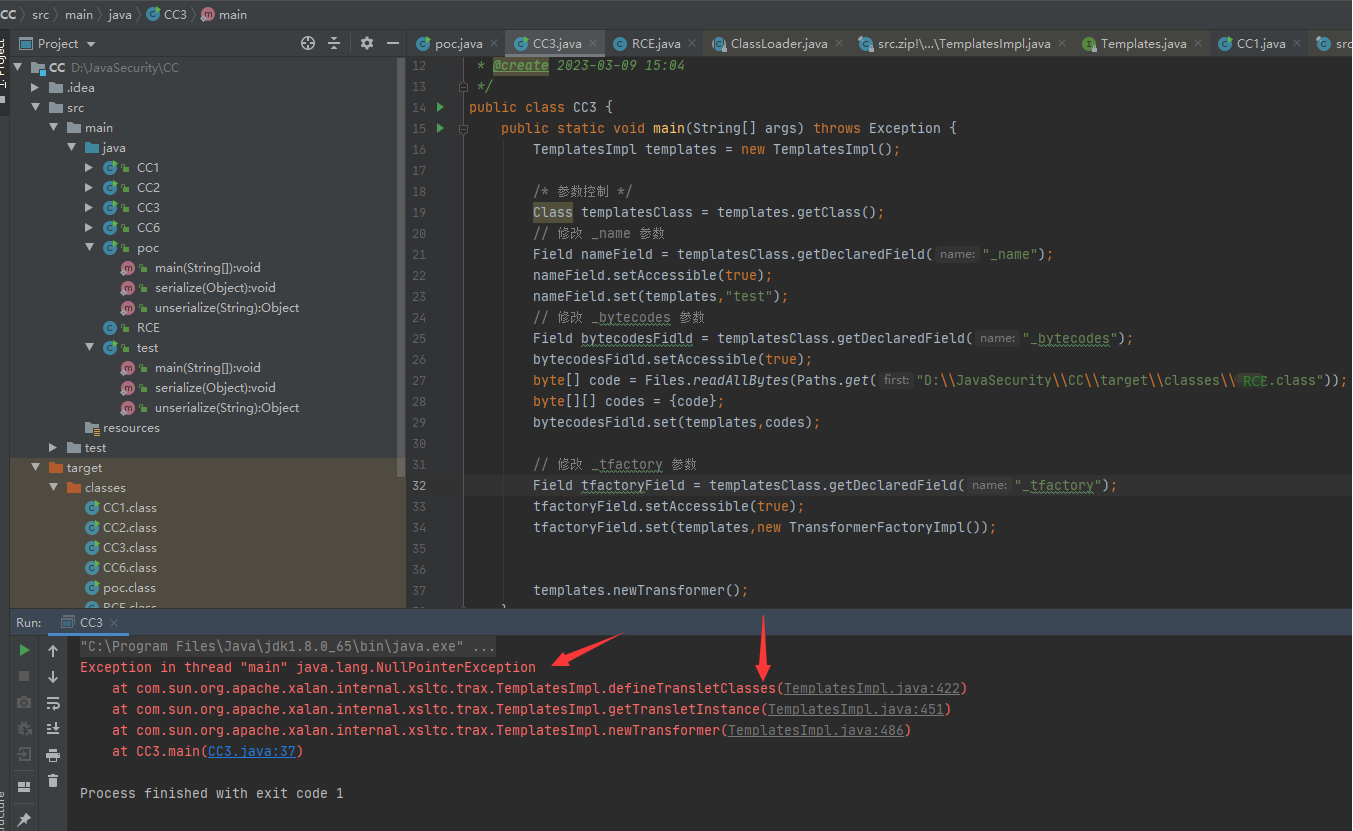Open Project panel settings gear
1353x831 pixels.
pos(367,43)
